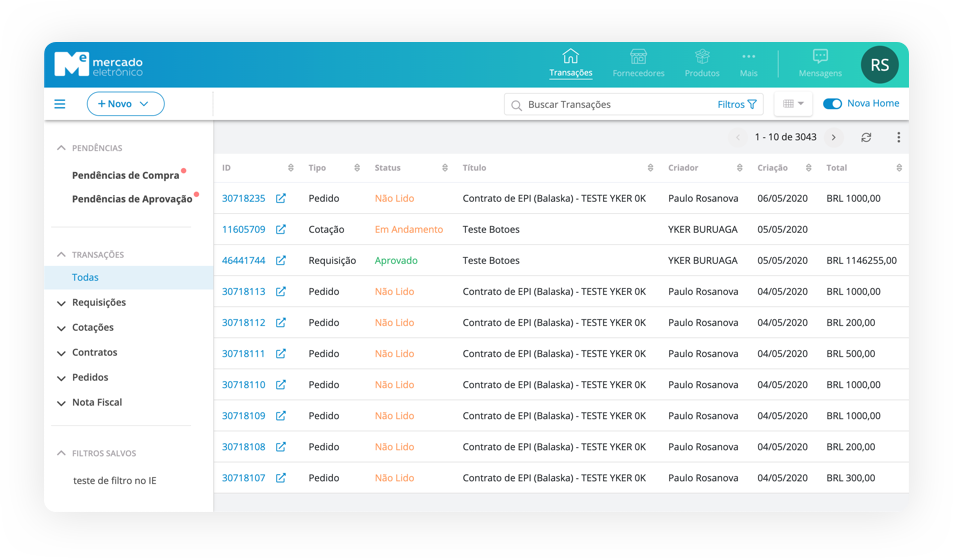Sort by the Título column
This screenshot has width=953, height=558.
[x=650, y=168]
